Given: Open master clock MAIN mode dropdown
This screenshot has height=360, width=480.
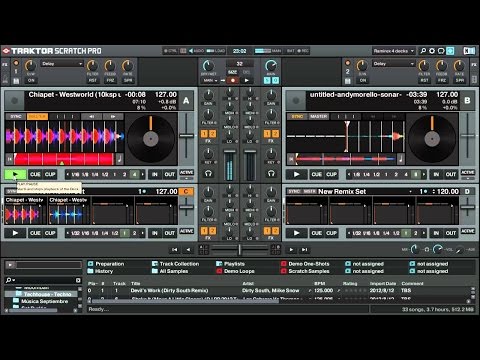Looking at the screenshot, I should point(210,80).
